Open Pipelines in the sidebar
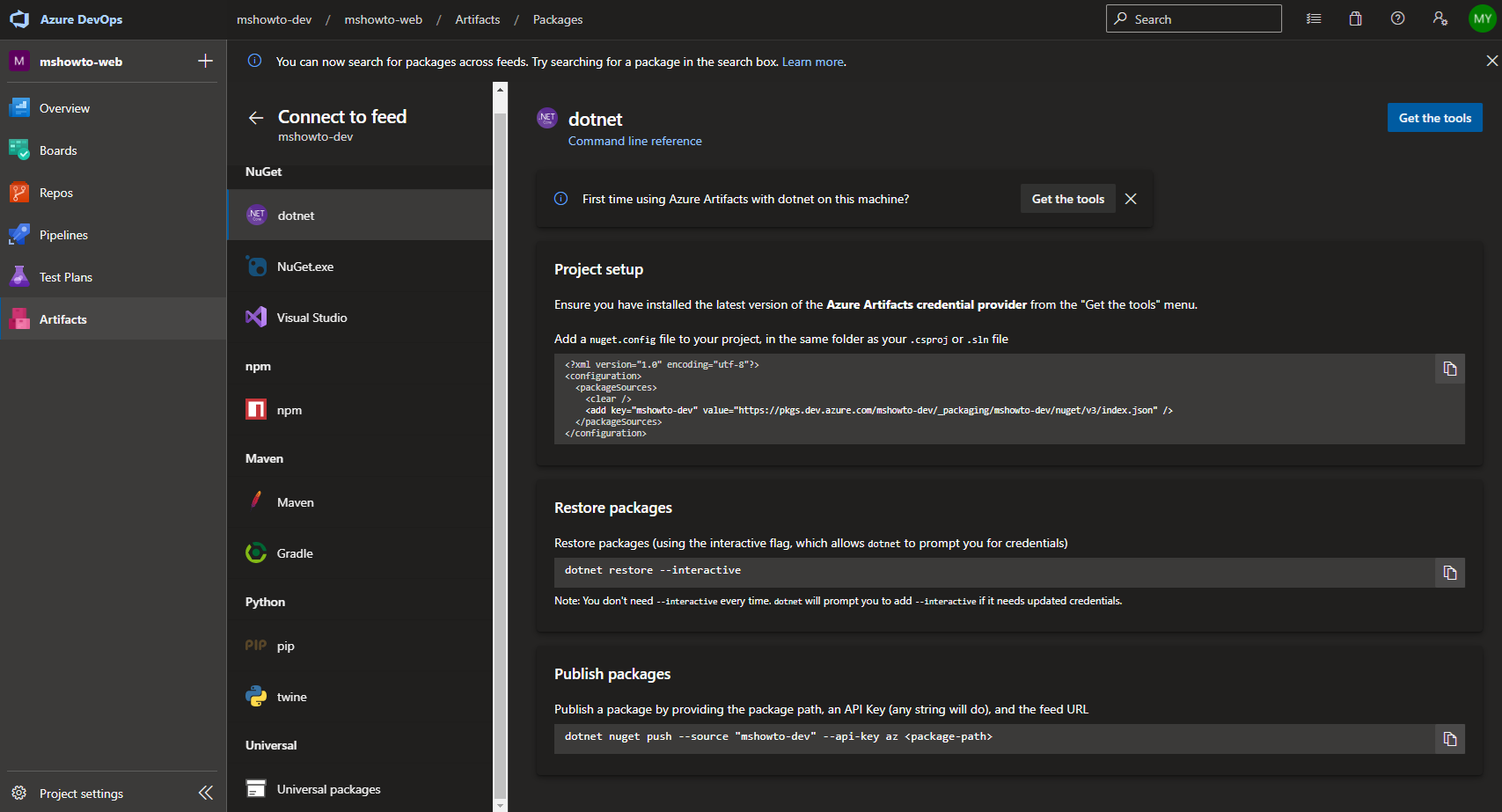The width and height of the screenshot is (1502, 812). click(x=113, y=235)
